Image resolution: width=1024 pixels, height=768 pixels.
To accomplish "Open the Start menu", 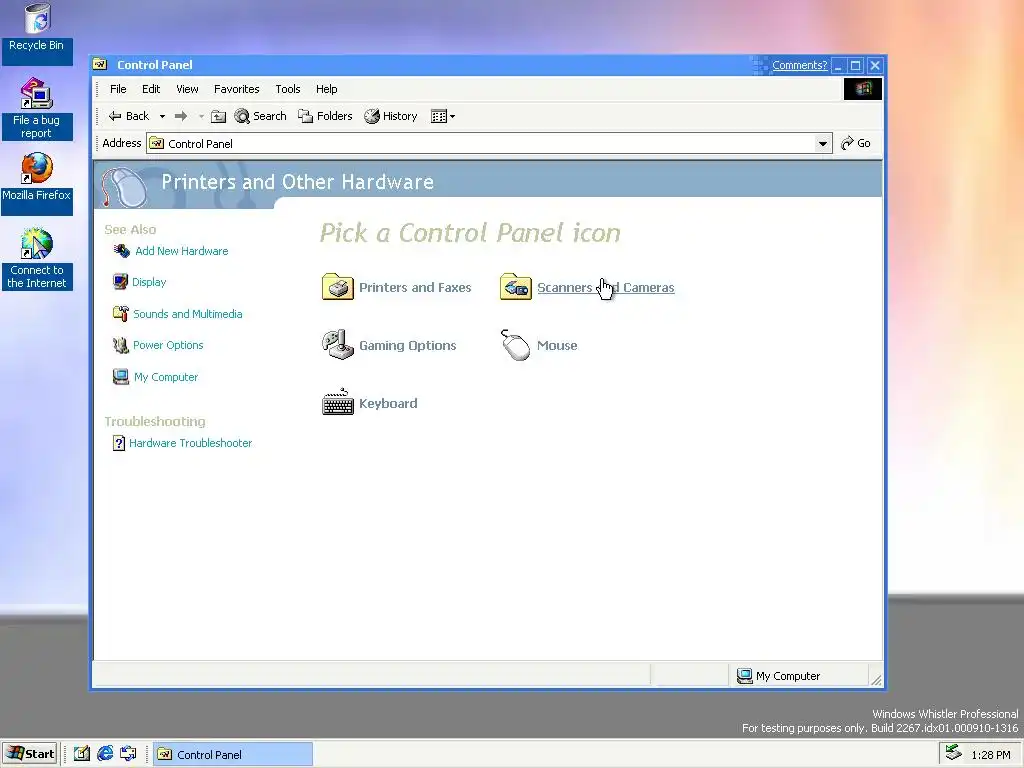I will (x=30, y=754).
